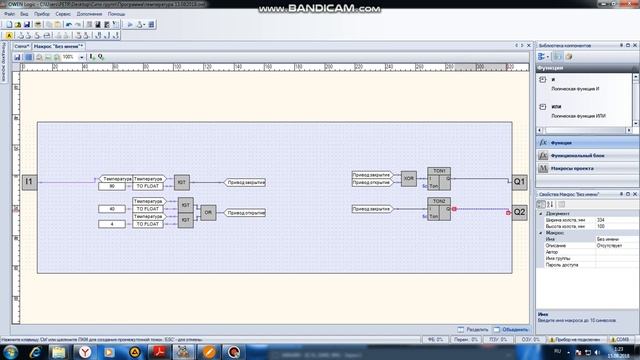Open the Функции library section
Image resolution: width=640 pixels, height=360 pixels.
tap(587, 142)
